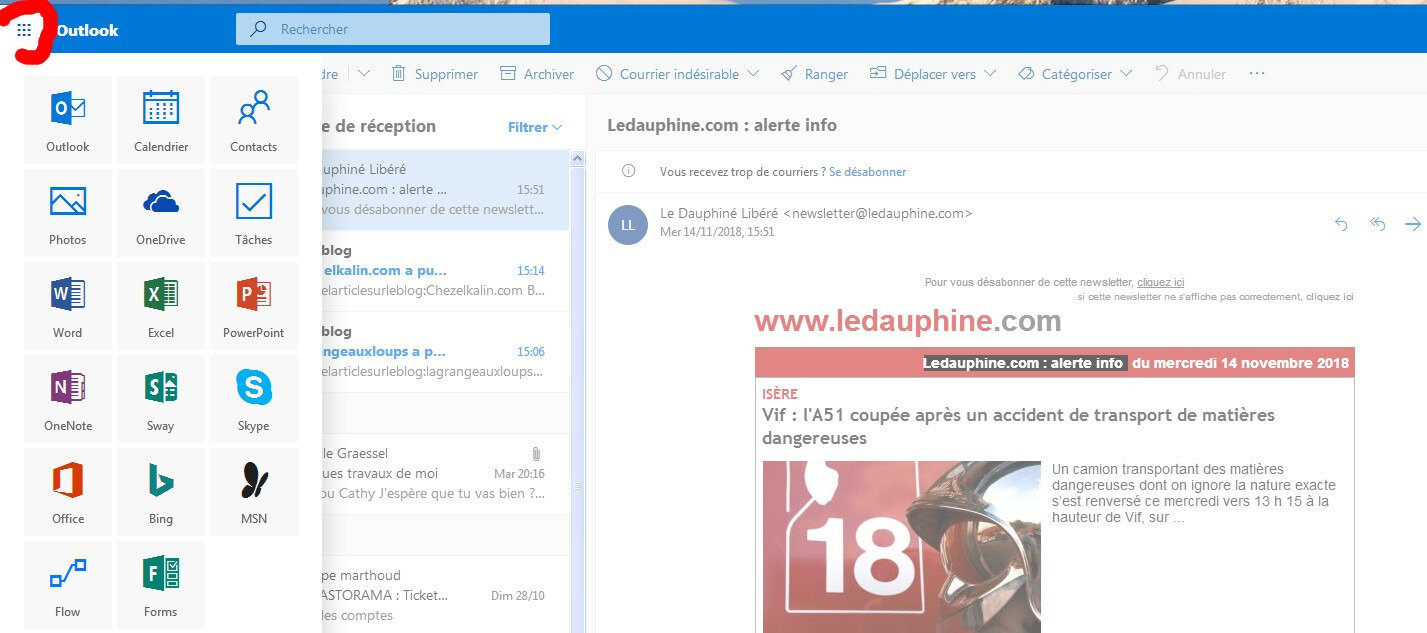Launch Word from the app panel
The image size is (1427, 633).
(68, 306)
